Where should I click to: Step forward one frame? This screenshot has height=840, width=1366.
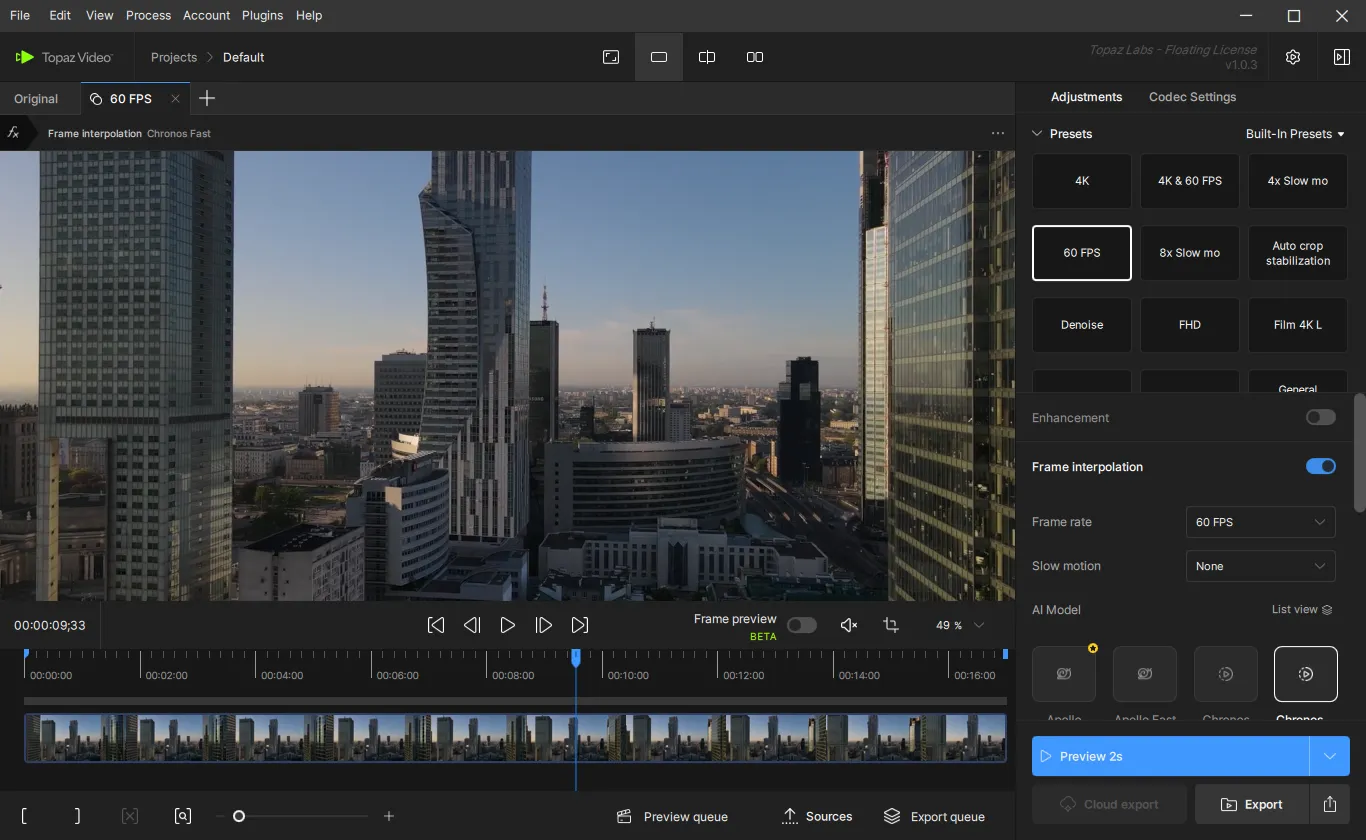pyautogui.click(x=544, y=625)
